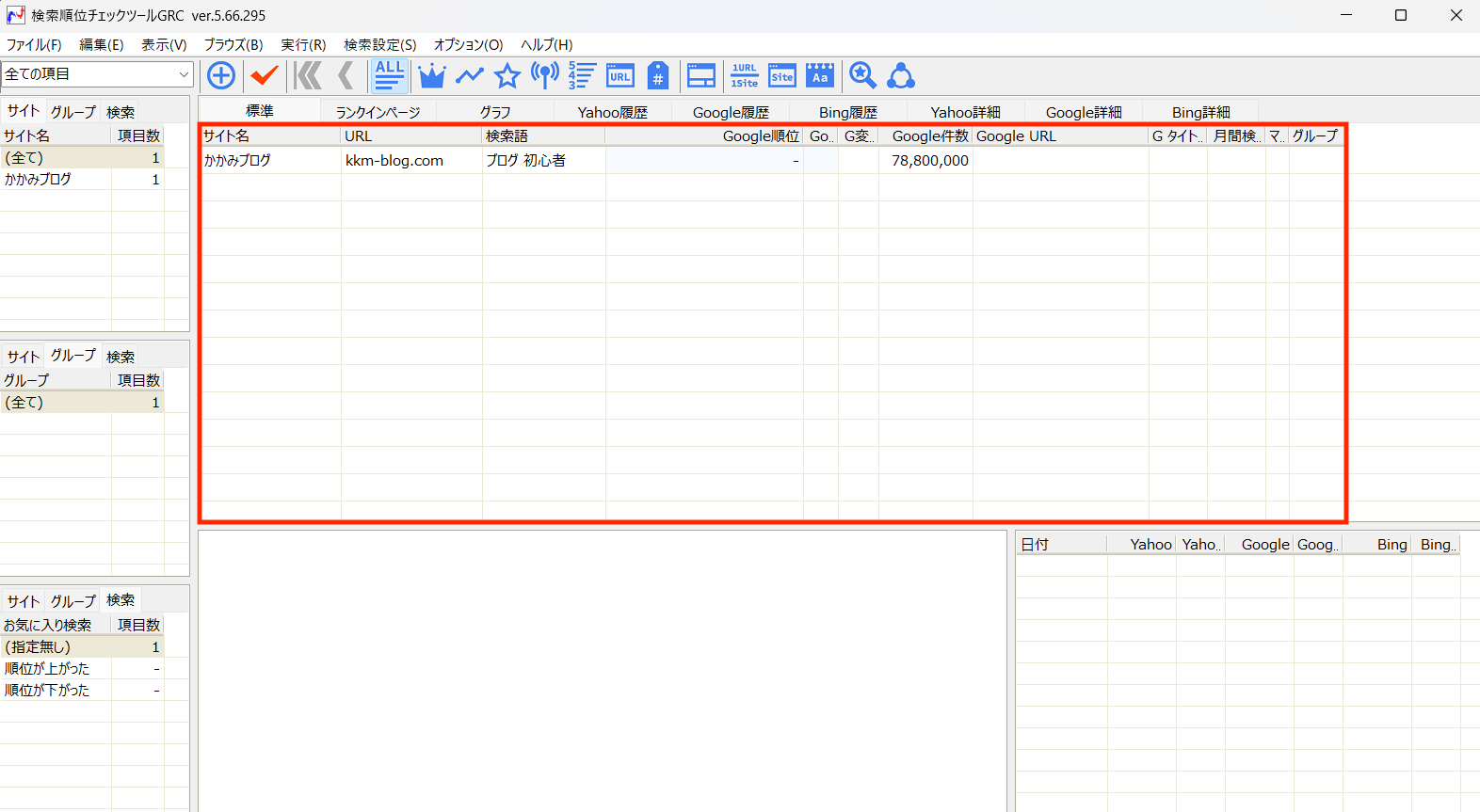Screen dimensions: 1480x812
Task: Select the (指定無し) favorites search row
Action: (x=83, y=646)
